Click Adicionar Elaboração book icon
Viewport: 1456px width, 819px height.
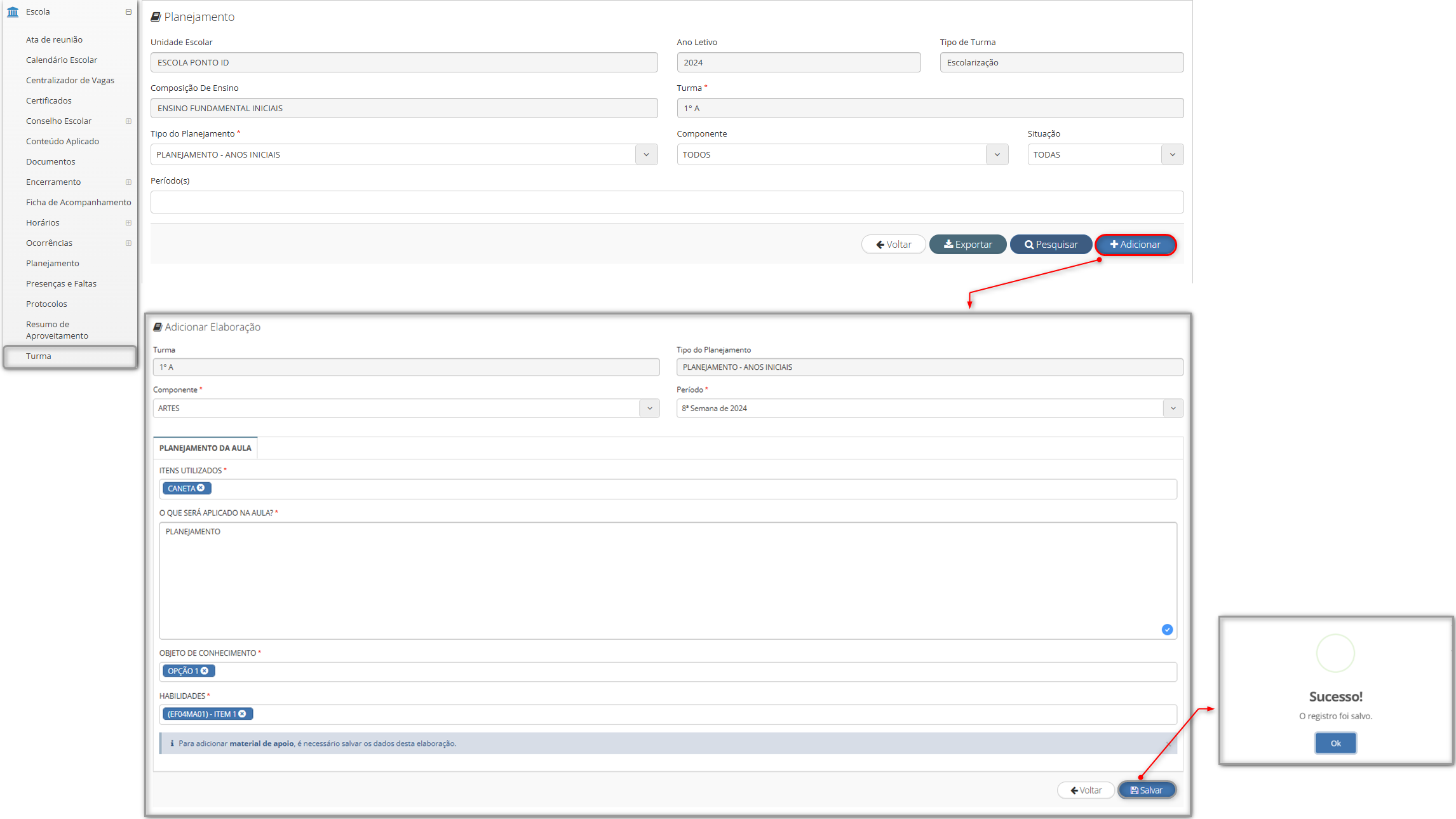click(x=158, y=327)
